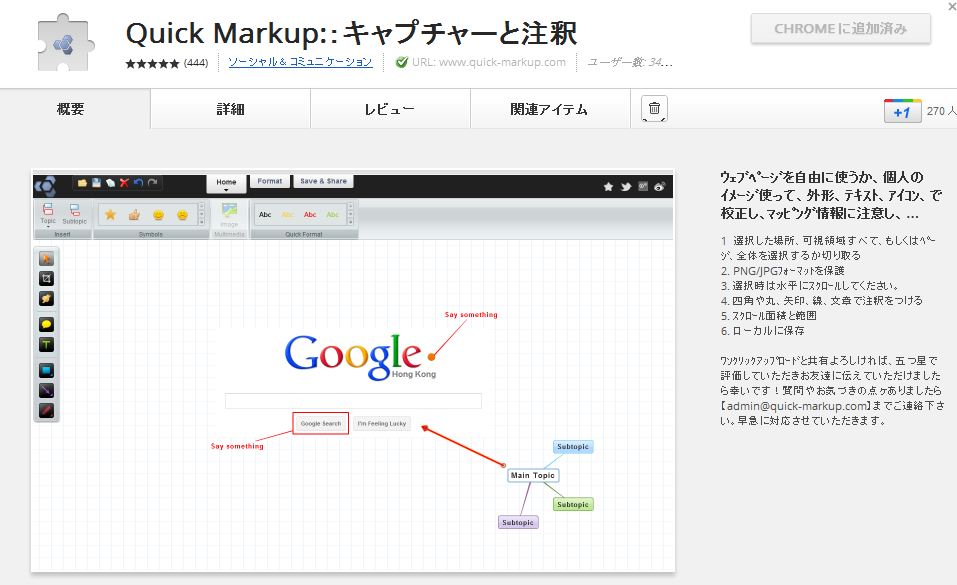Click the grey redo arrow in preview toolbar

pyautogui.click(x=153, y=183)
